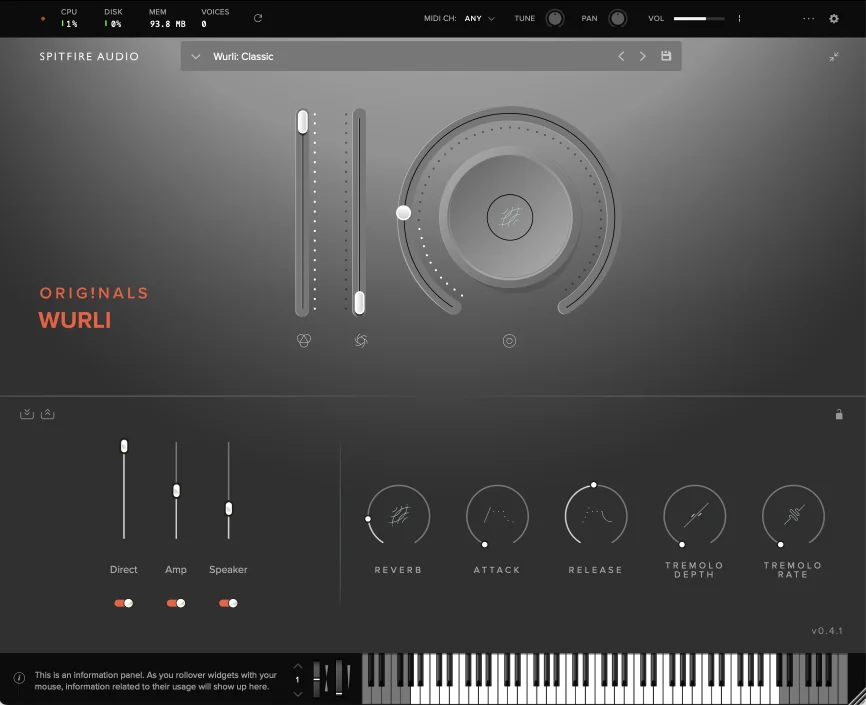Image resolution: width=866 pixels, height=705 pixels.
Task: Click the VOL meter indicator at the slider end
Action: pos(739,18)
